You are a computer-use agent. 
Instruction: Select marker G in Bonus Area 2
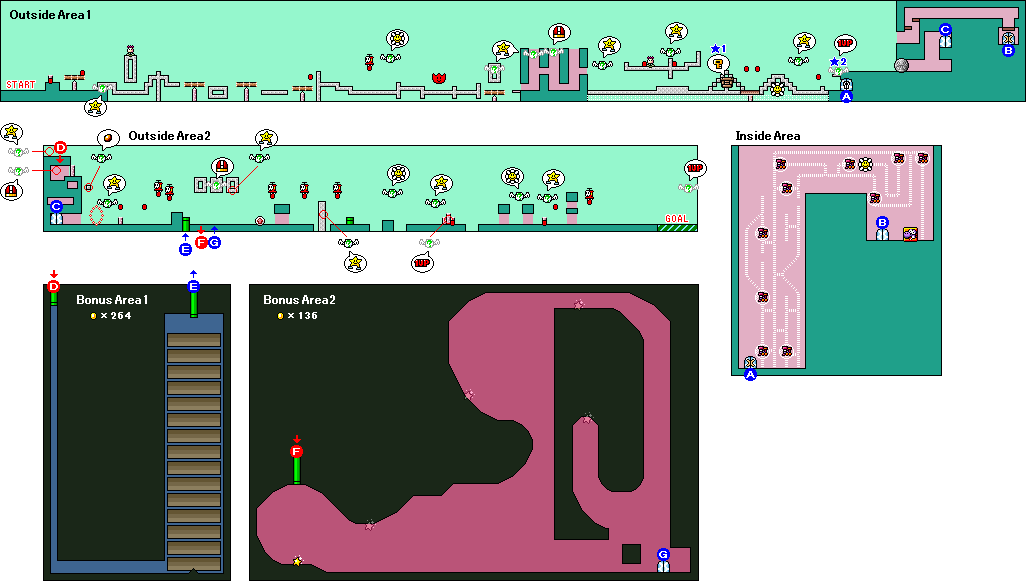(663, 551)
